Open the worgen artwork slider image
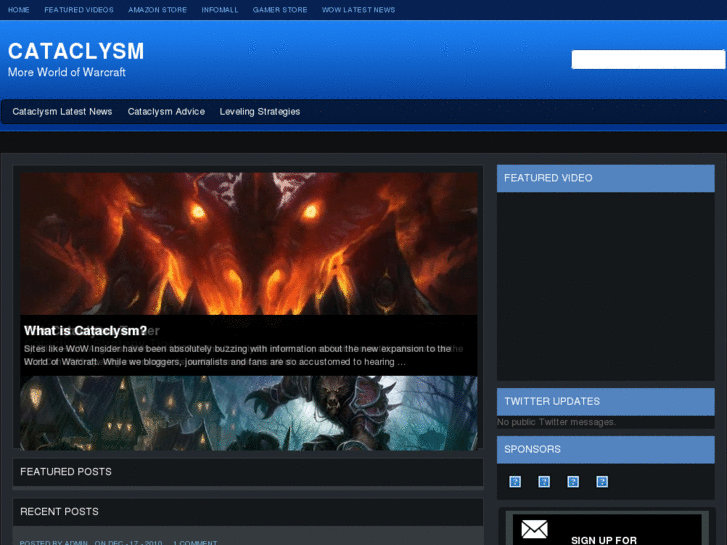727x545 pixels. point(249,413)
